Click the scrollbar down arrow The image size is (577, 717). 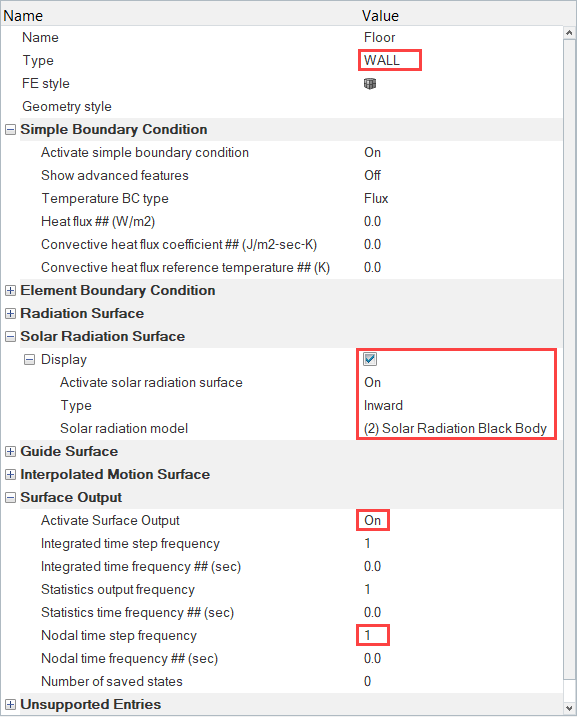pos(569,708)
